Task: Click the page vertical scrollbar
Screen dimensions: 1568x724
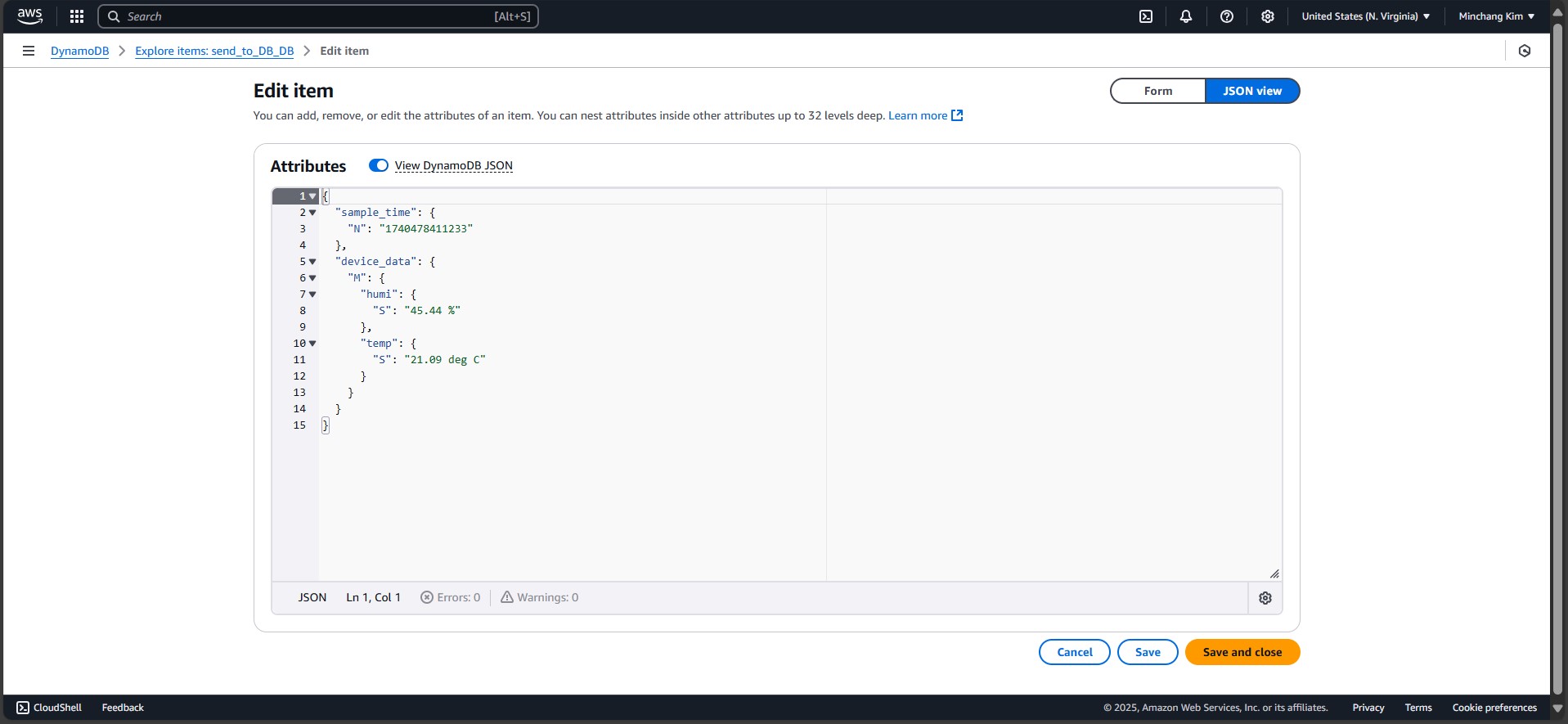Action: tap(1558, 360)
